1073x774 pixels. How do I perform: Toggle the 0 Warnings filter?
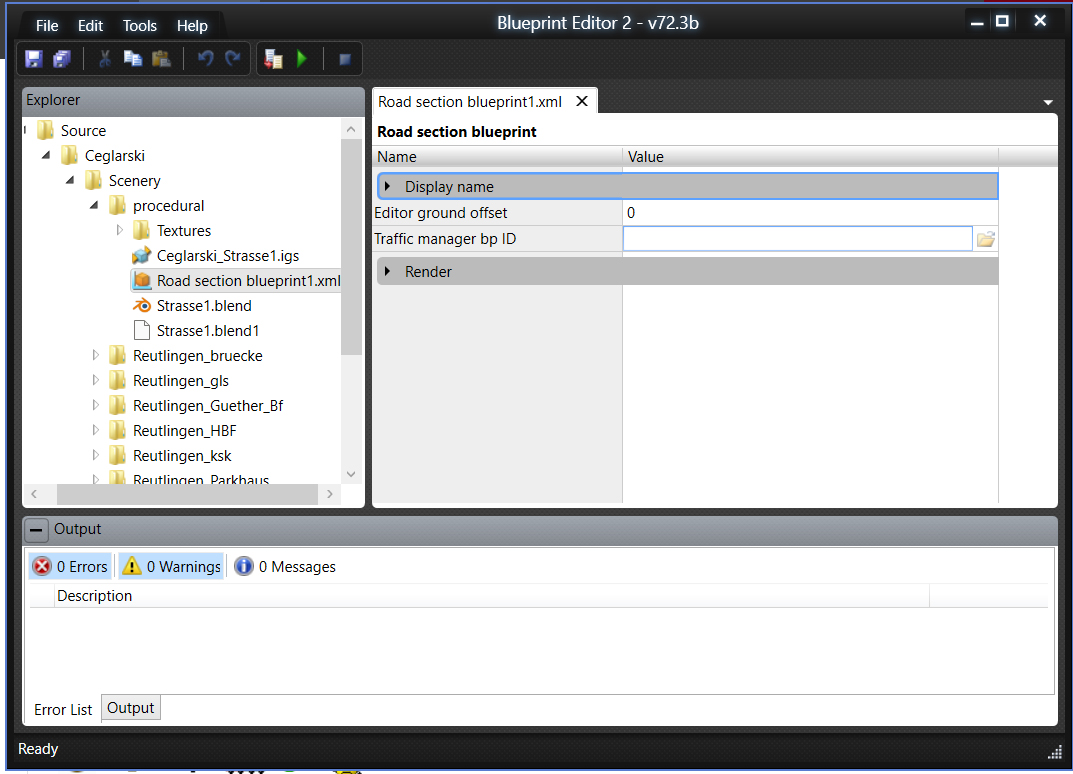[x=171, y=567]
